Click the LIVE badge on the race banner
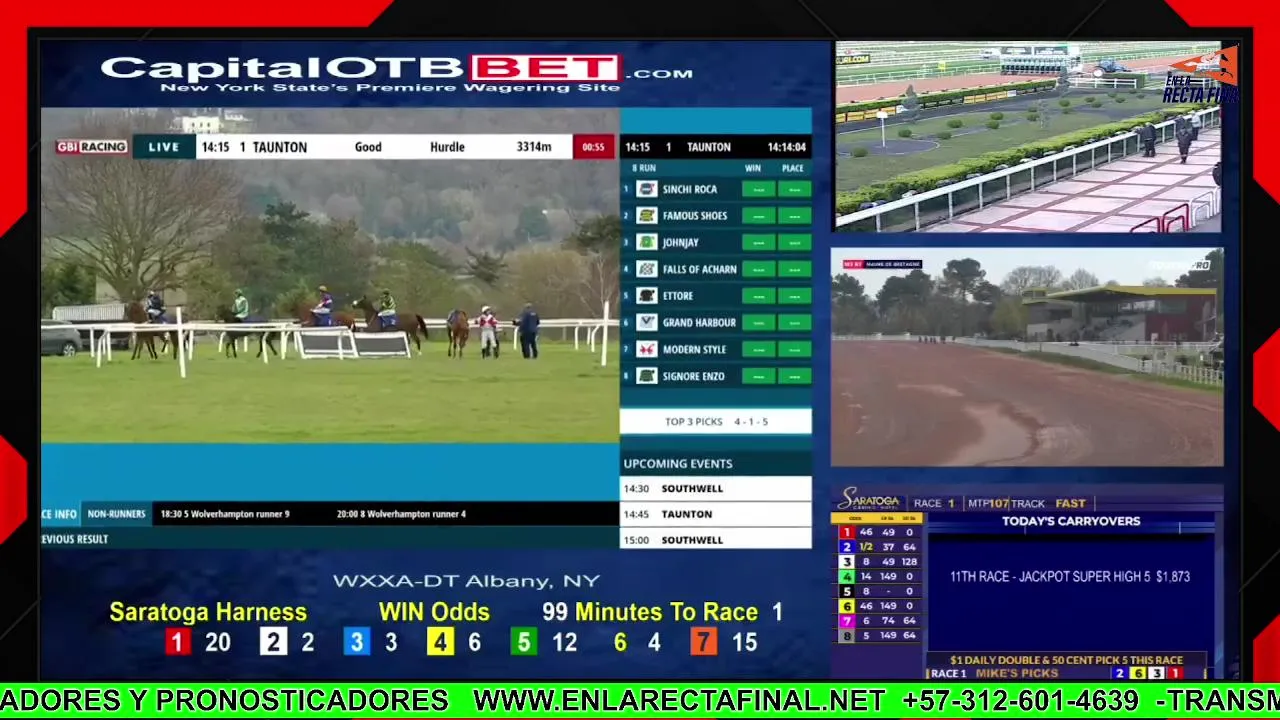Viewport: 1280px width, 720px height. coord(164,147)
